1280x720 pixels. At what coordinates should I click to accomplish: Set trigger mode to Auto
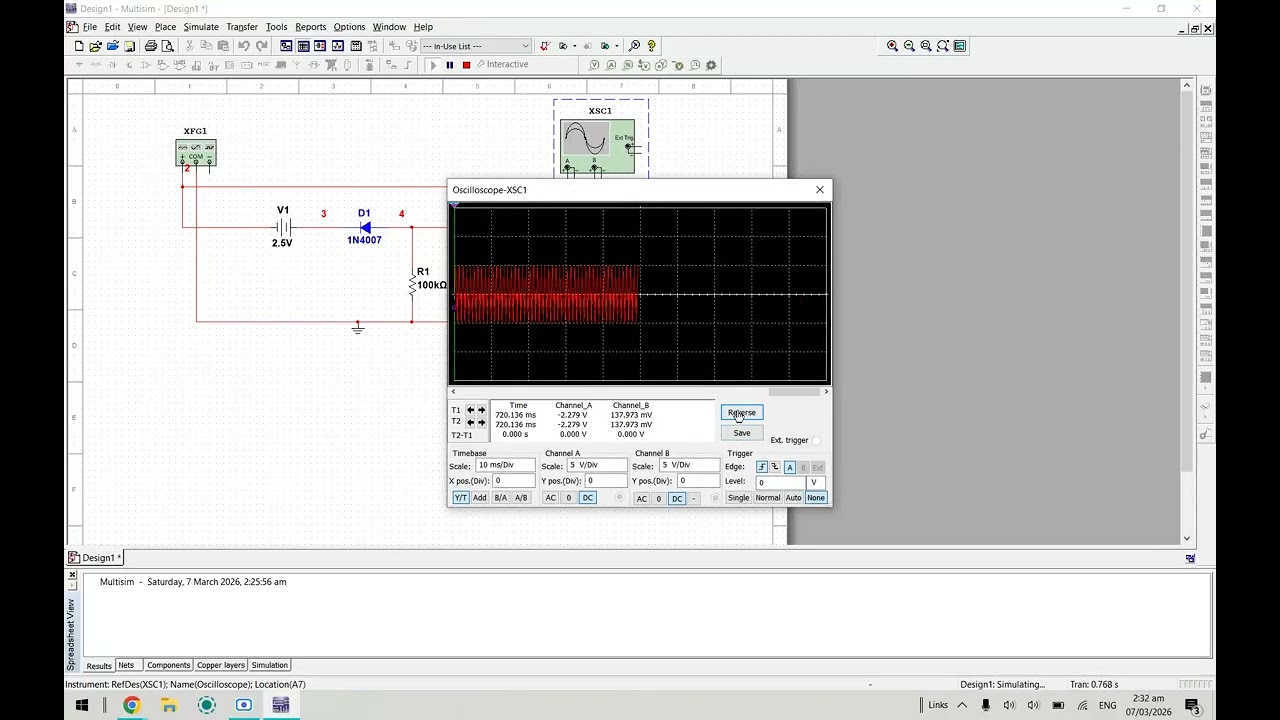(x=794, y=498)
